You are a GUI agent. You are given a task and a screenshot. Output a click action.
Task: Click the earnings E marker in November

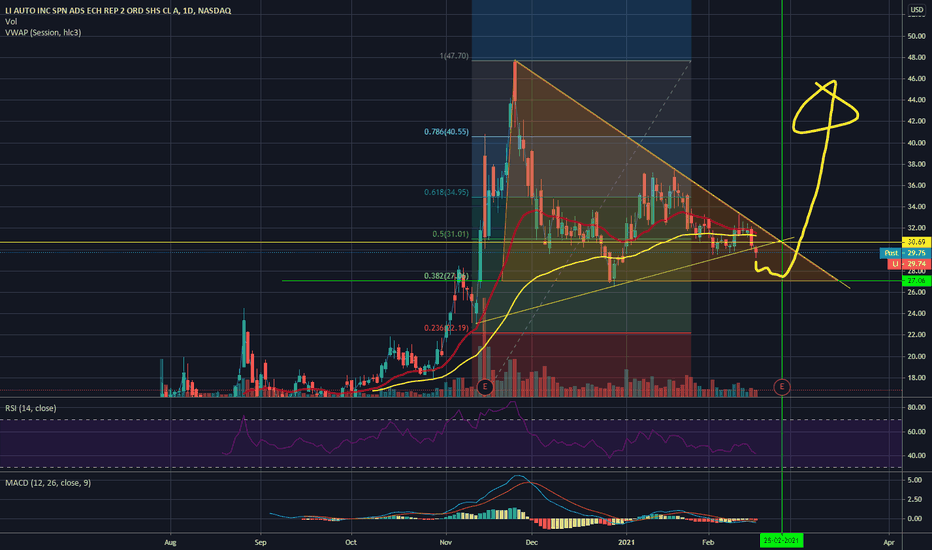[485, 386]
